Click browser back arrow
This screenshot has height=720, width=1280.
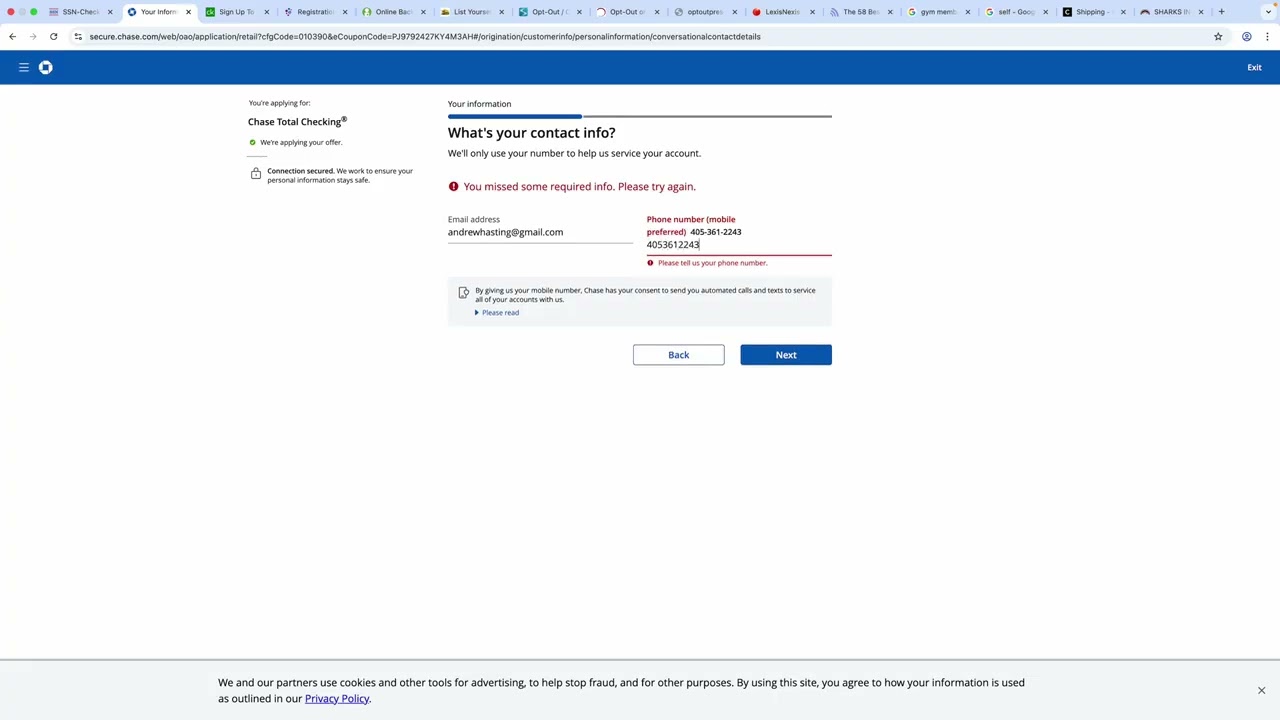12,36
